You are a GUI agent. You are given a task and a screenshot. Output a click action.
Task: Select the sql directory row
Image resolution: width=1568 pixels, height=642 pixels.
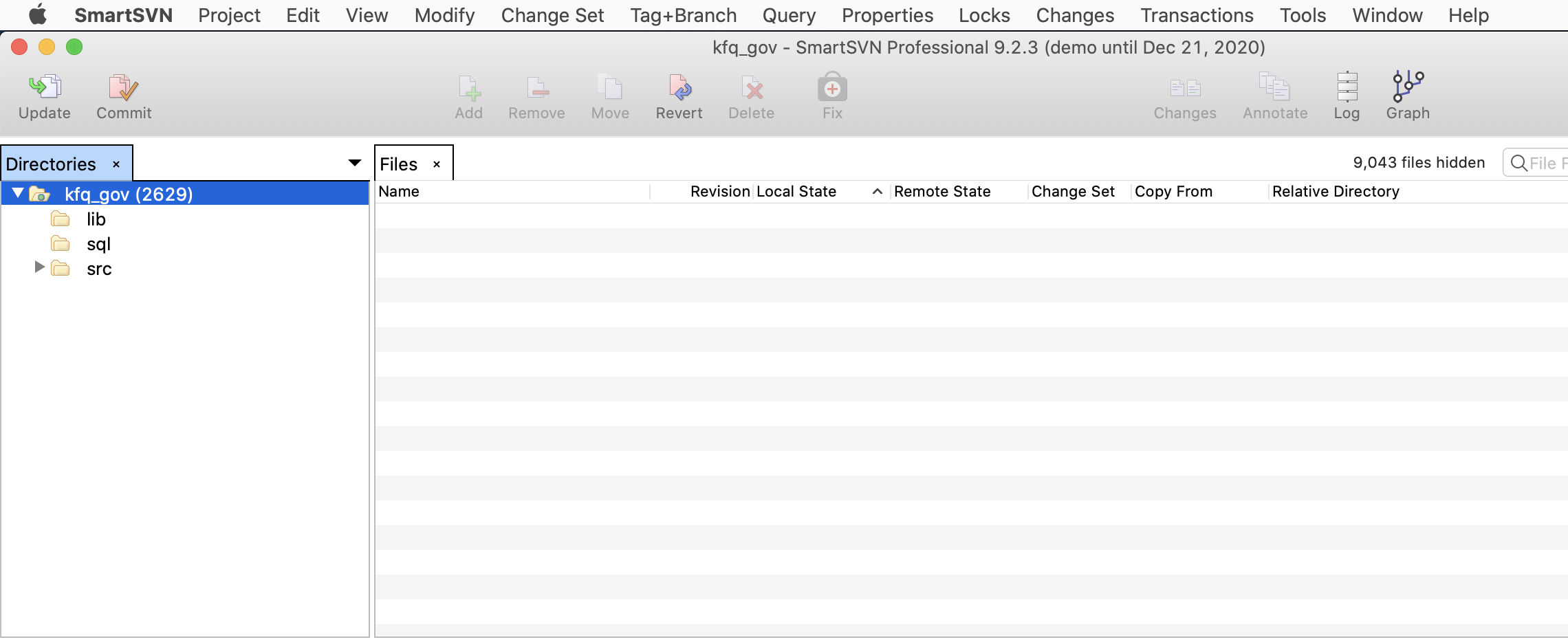[x=185, y=244]
